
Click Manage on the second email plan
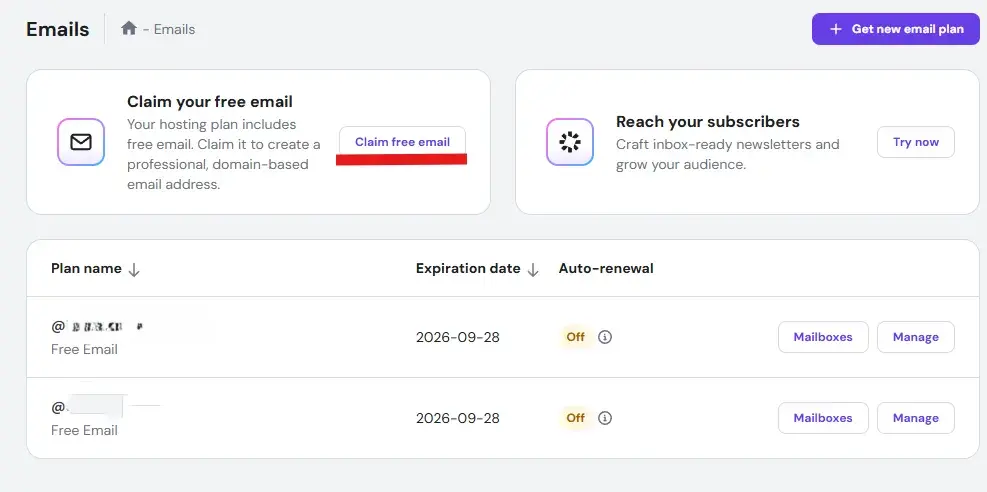click(x=915, y=418)
